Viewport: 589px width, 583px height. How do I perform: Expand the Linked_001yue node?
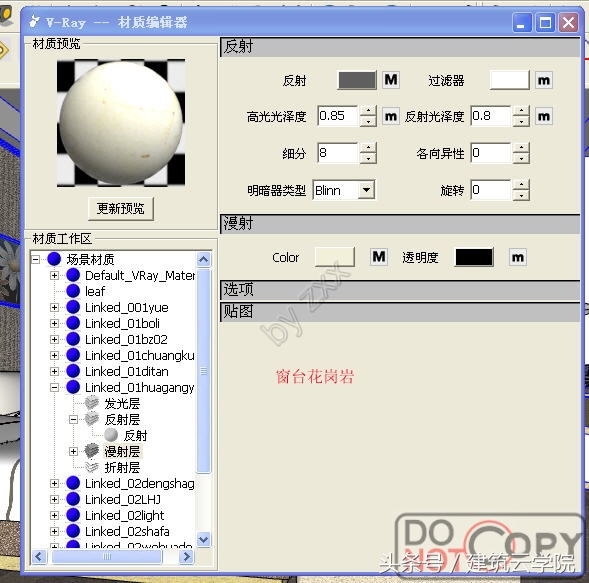[x=54, y=307]
